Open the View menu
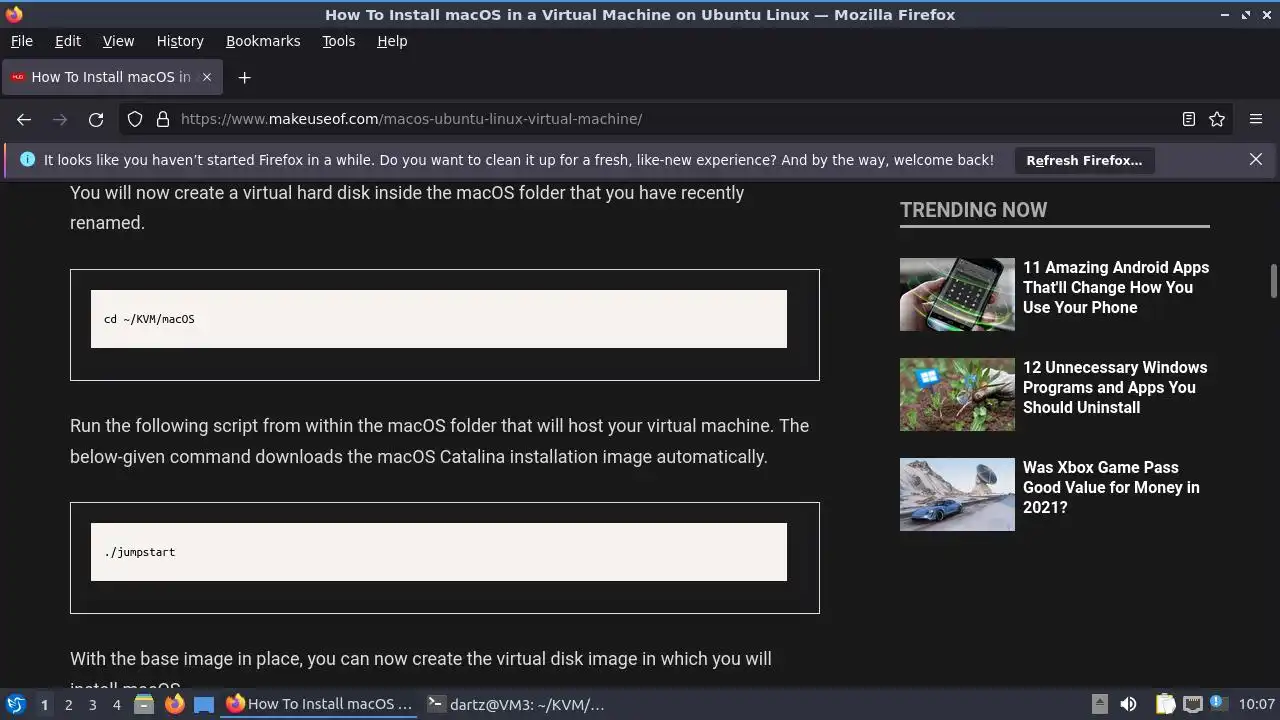Image resolution: width=1280 pixels, height=720 pixels. [118, 41]
